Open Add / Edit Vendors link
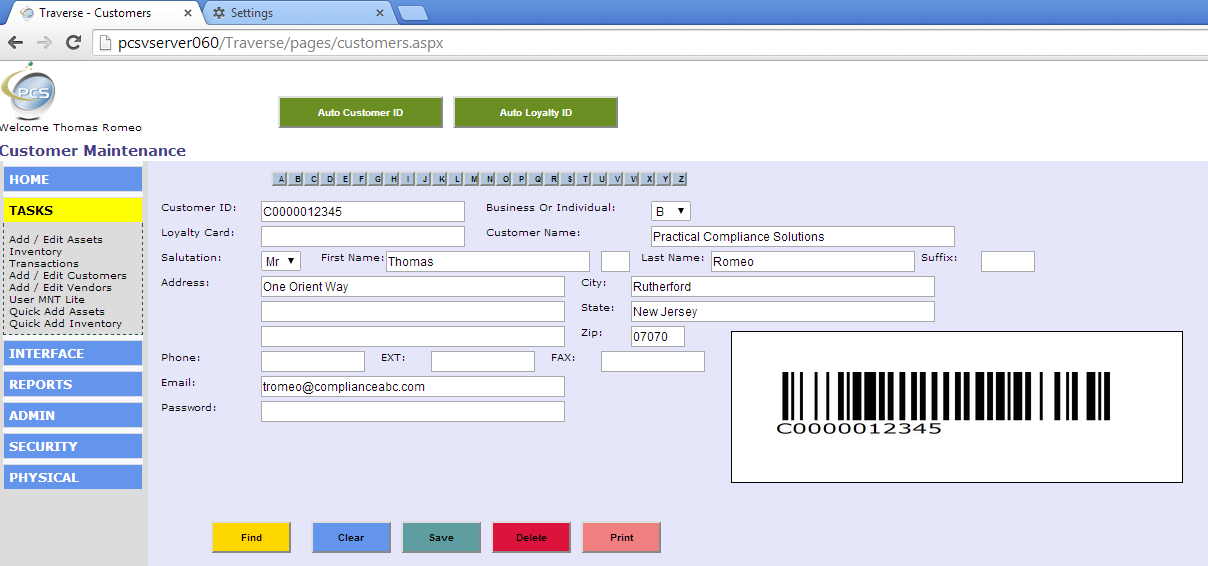Screen dimensions: 1208x566 pos(61,288)
